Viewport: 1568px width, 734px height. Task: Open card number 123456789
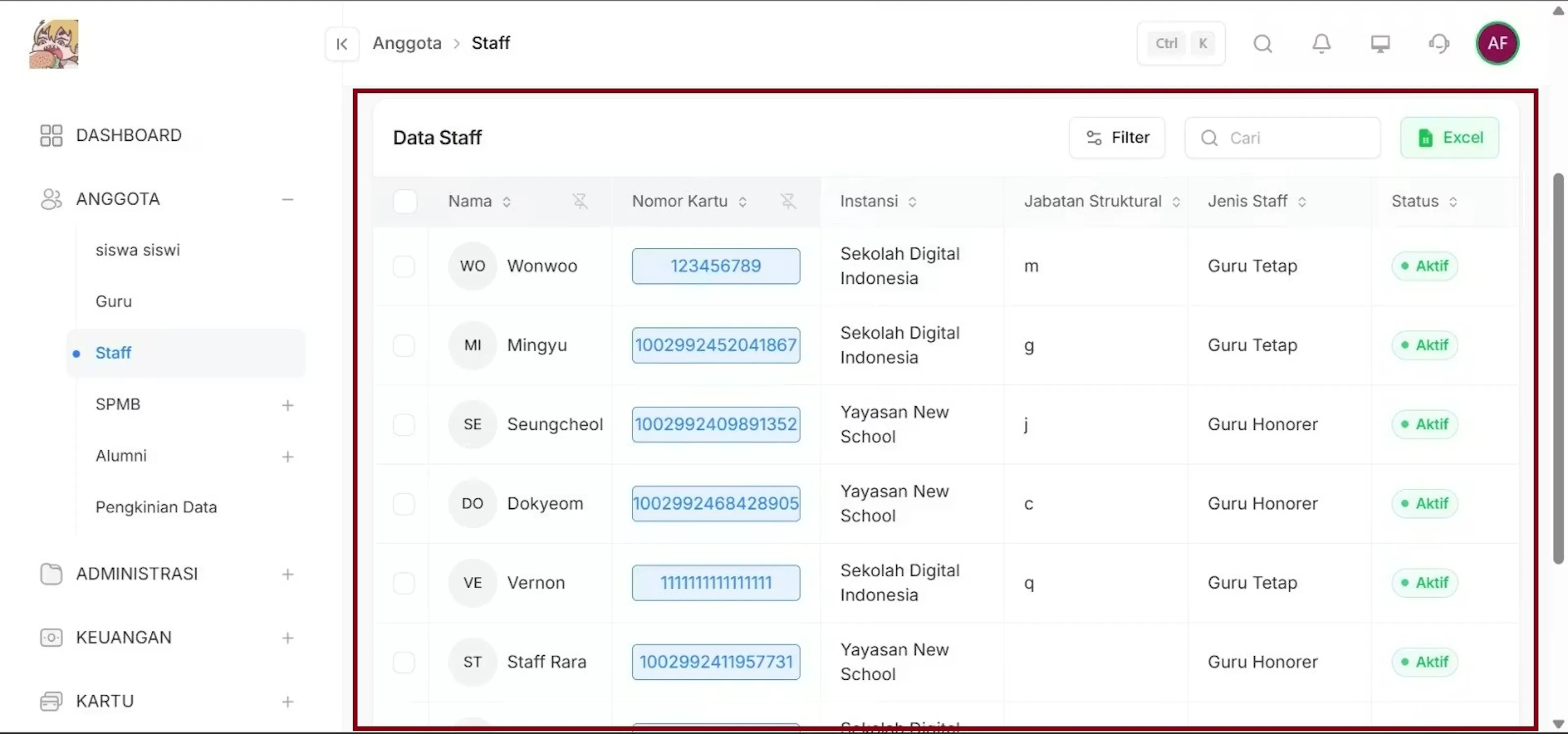(x=716, y=266)
